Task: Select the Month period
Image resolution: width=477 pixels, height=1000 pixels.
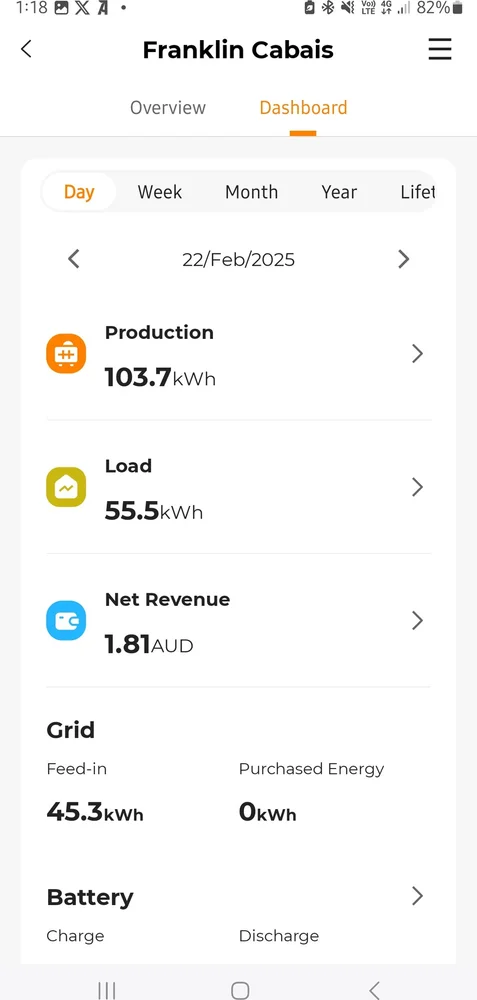Action: [251, 192]
